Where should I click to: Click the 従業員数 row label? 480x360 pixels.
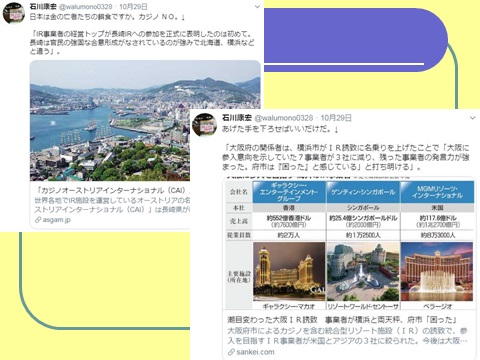tap(239, 235)
